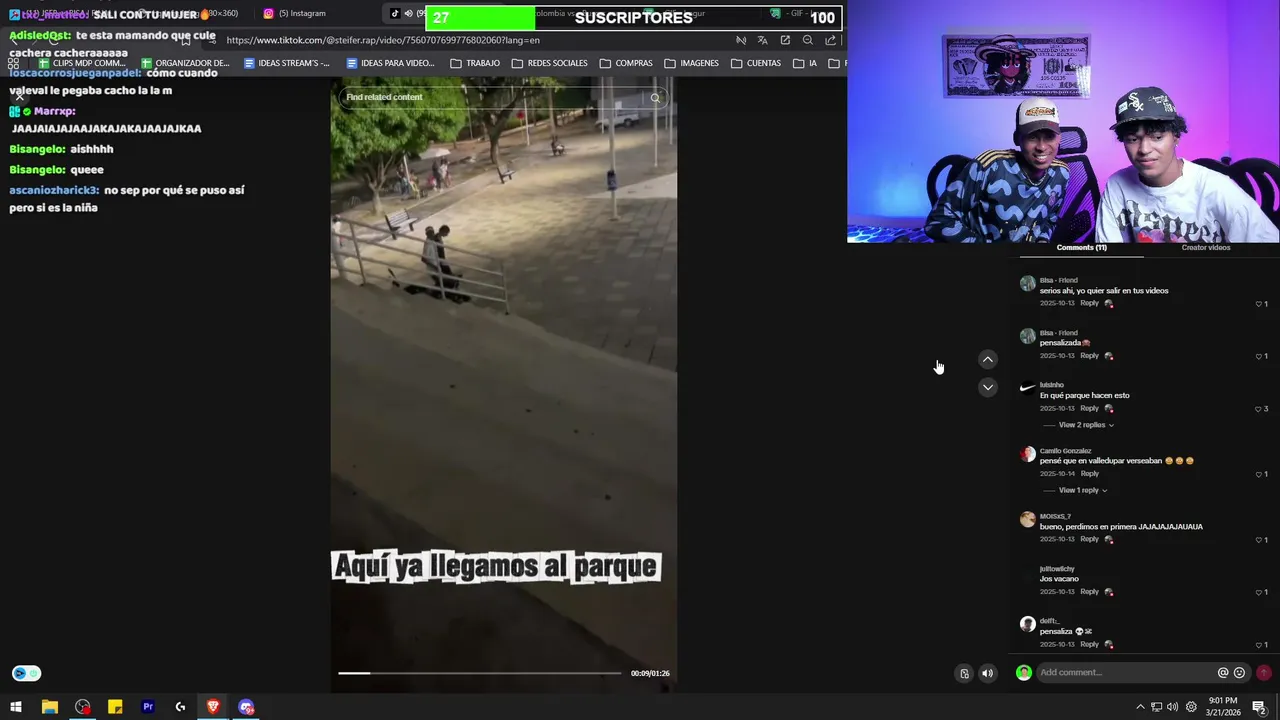The height and width of the screenshot is (720, 1280).
Task: Like the MOISXS_7 comment heart
Action: pos(1259,540)
